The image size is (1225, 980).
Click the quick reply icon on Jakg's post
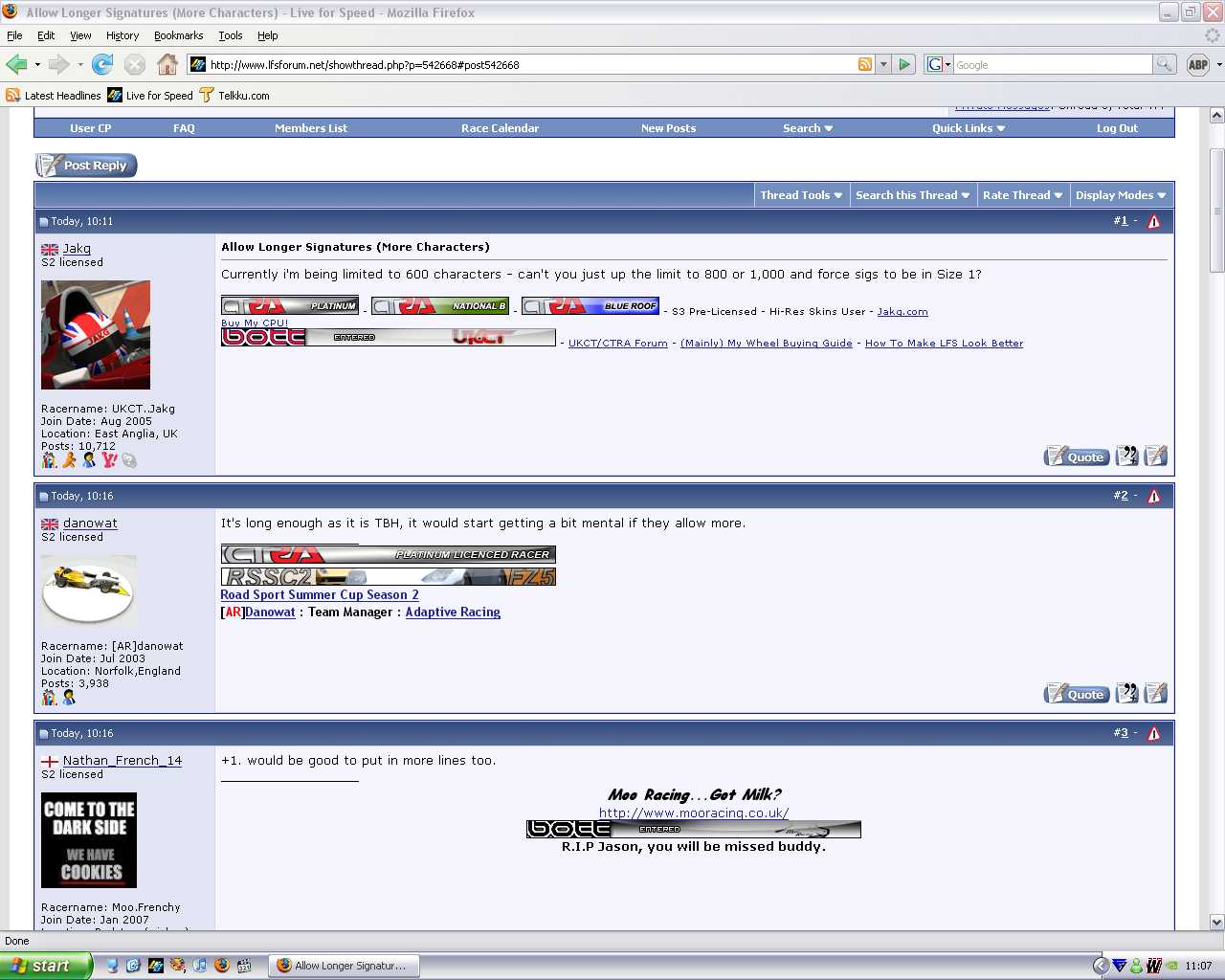pos(1156,457)
